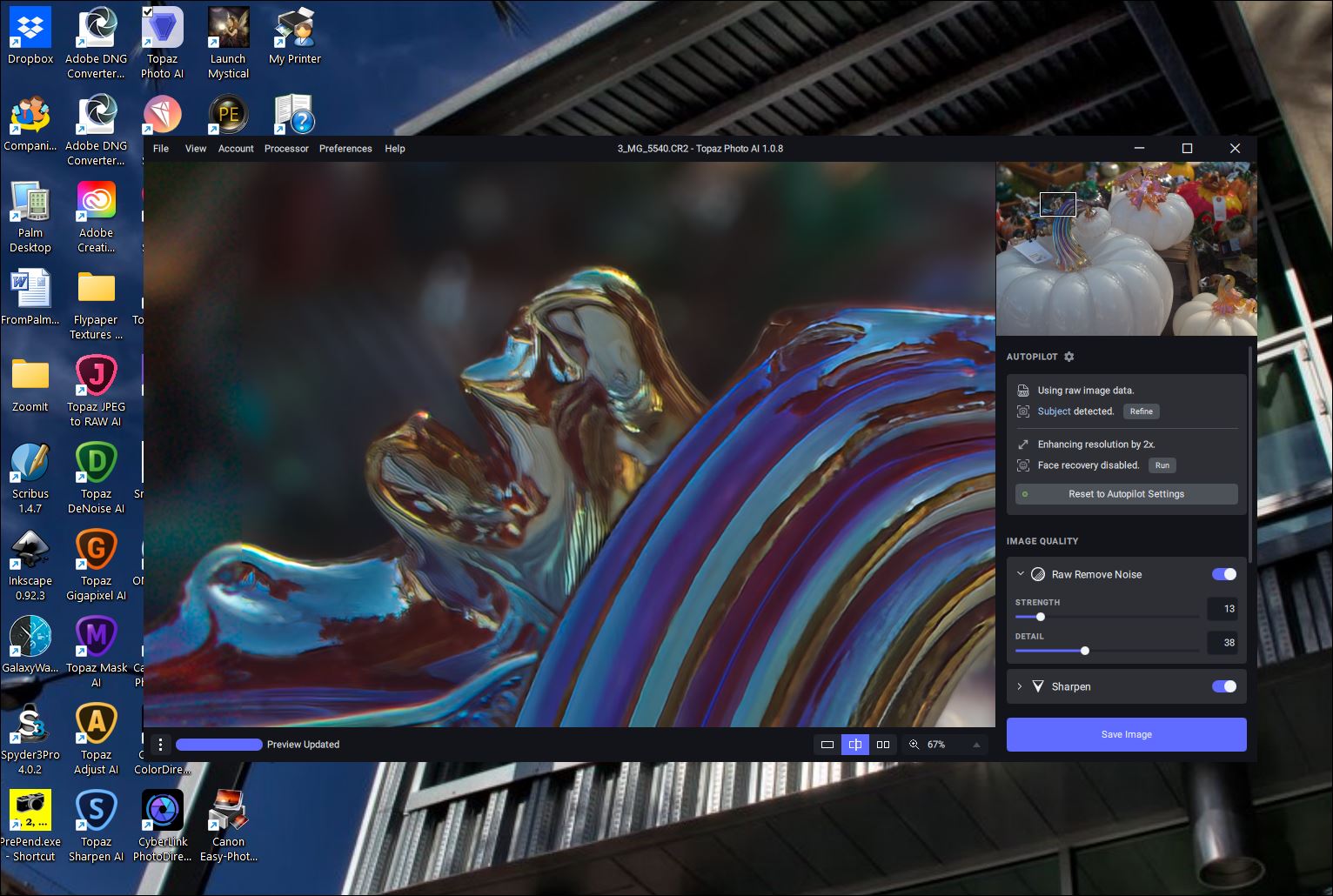Select side-by-side comparison view
Viewport: 1333px width, 896px height.
(883, 745)
